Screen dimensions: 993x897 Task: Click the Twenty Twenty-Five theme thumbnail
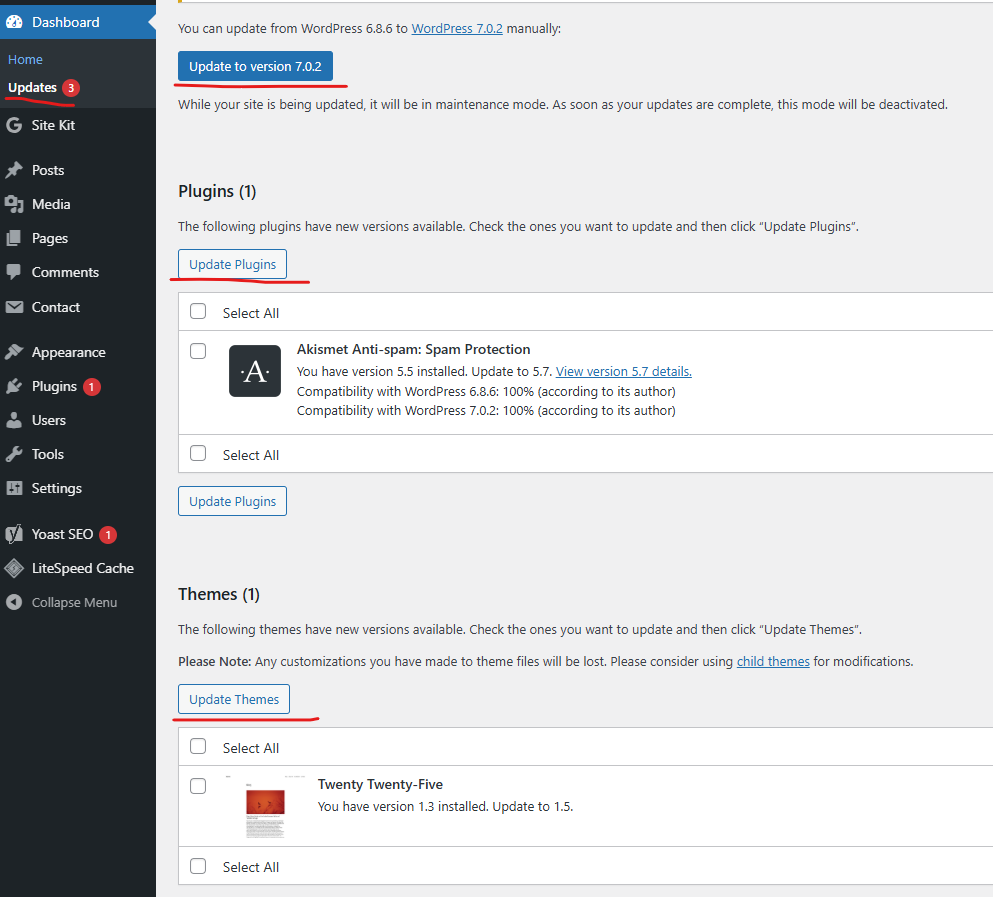tap(265, 807)
